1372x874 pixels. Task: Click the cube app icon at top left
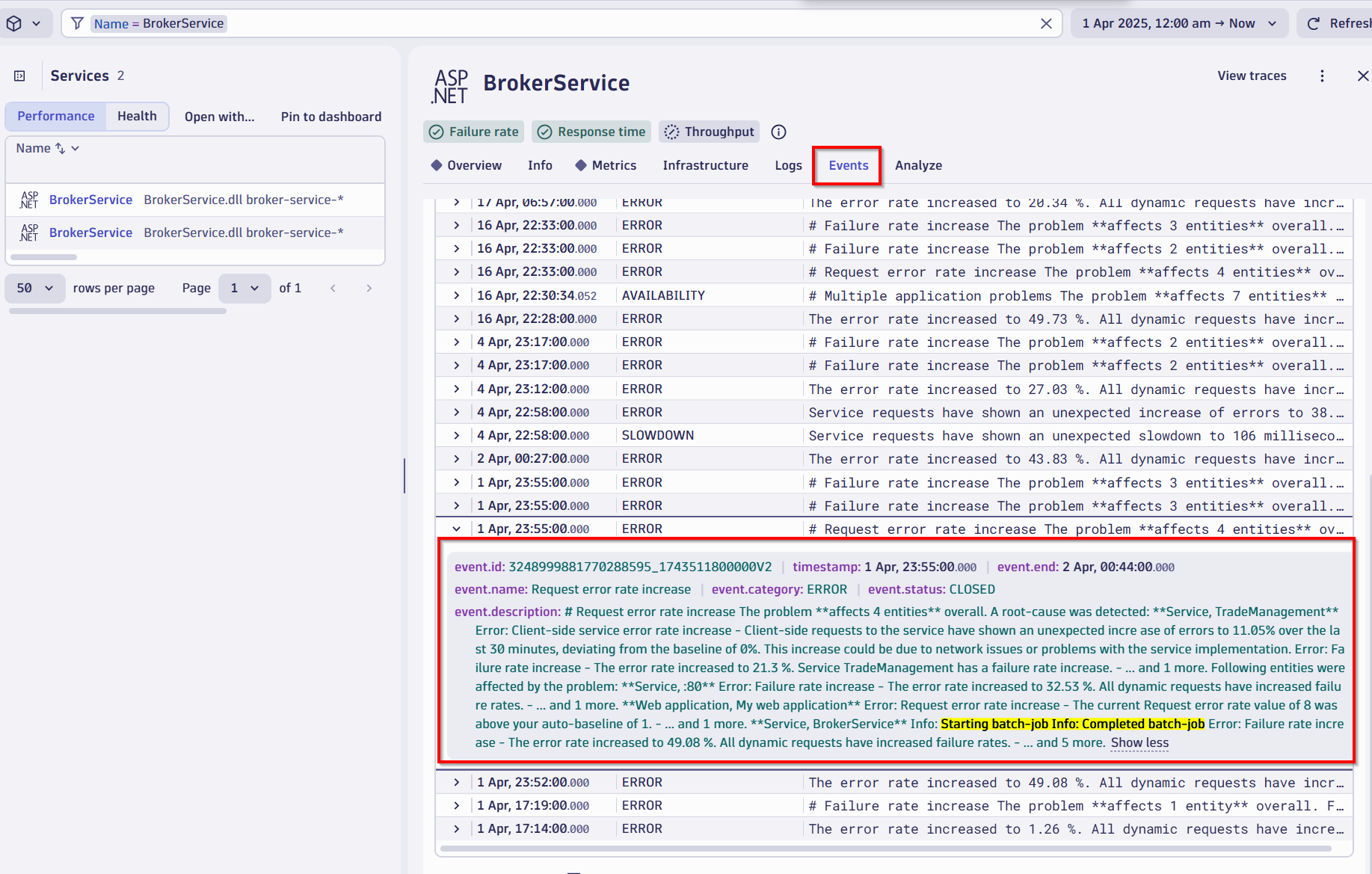14,24
